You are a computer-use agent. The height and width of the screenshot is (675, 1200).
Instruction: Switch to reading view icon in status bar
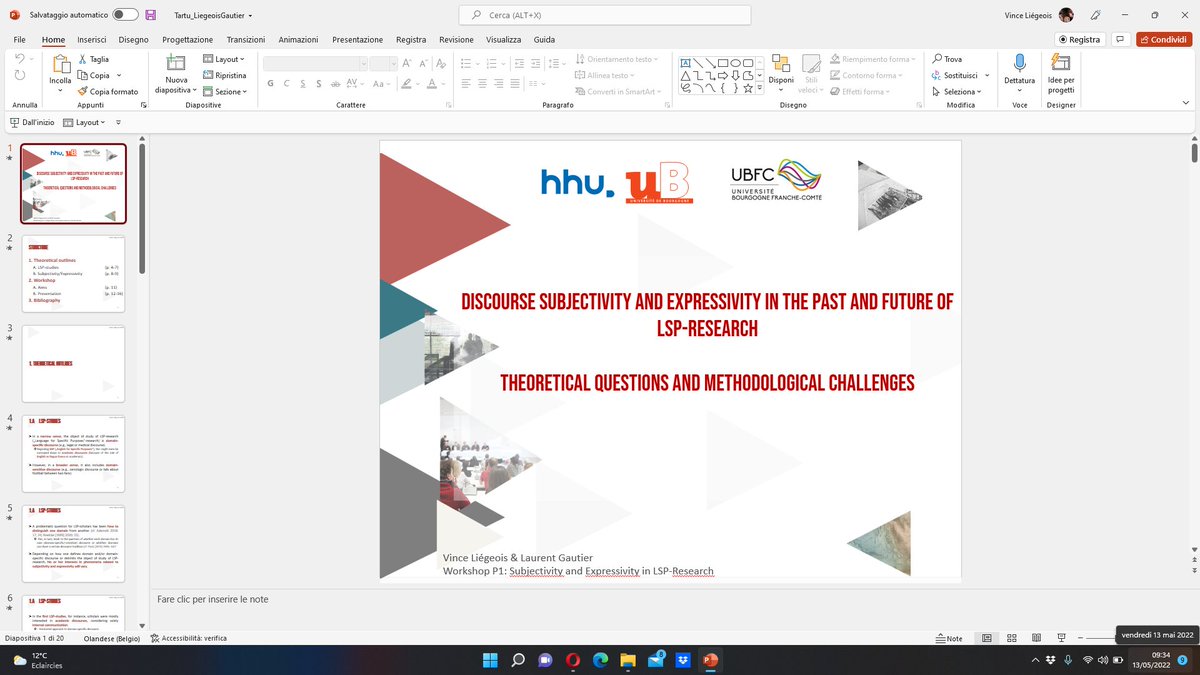[x=1036, y=638]
